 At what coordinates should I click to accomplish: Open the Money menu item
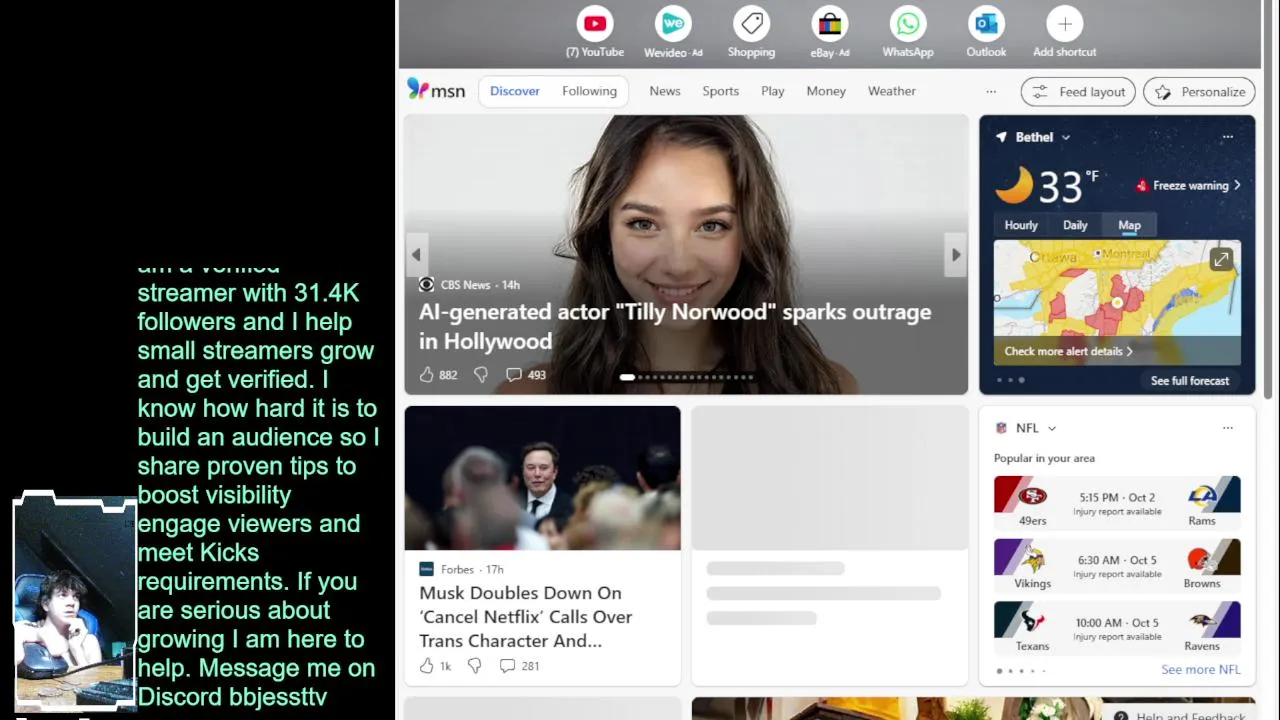(x=826, y=91)
